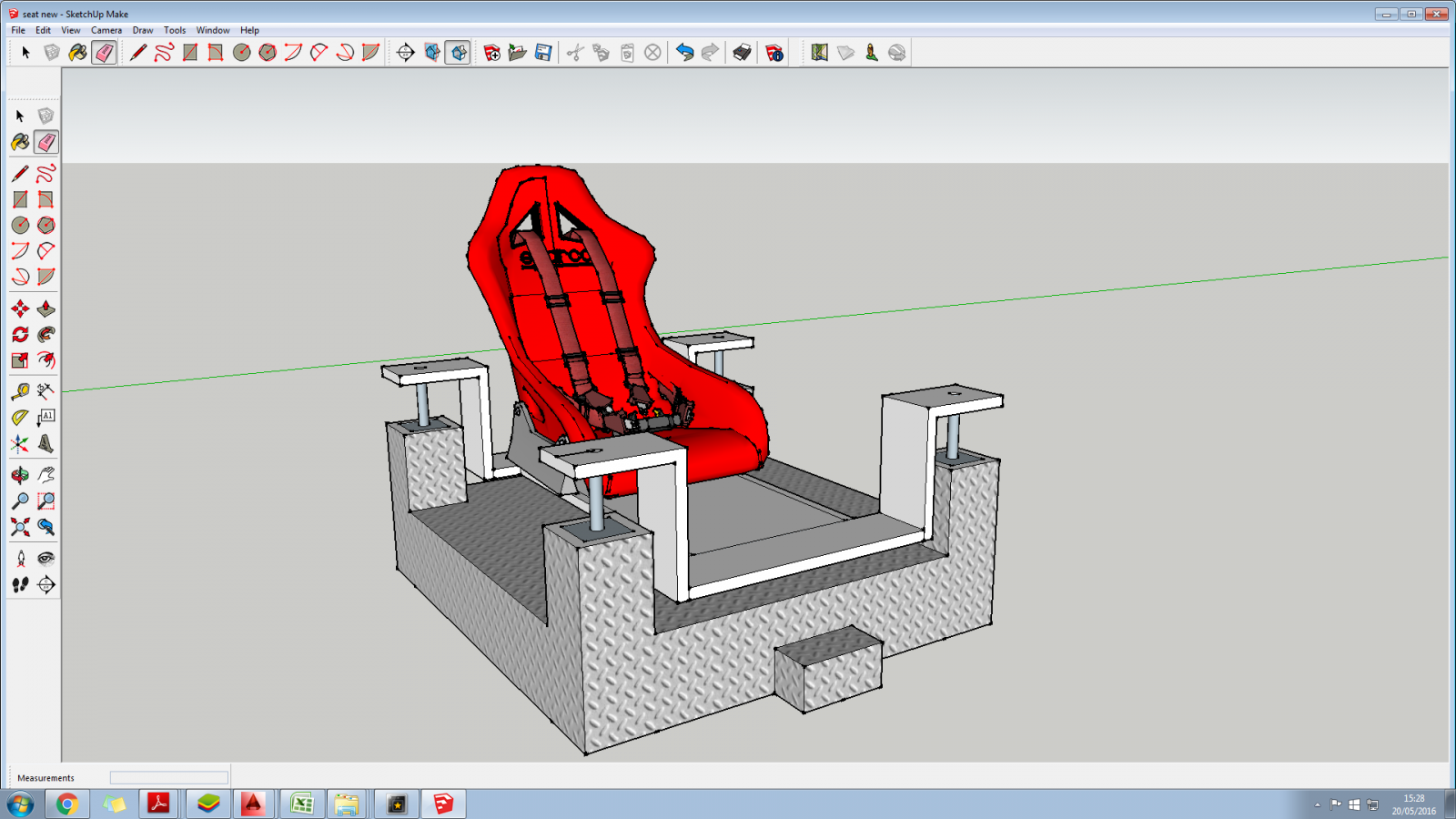Viewport: 1456px width, 819px height.
Task: Activate the Zoom Extents tool
Action: coord(20,528)
